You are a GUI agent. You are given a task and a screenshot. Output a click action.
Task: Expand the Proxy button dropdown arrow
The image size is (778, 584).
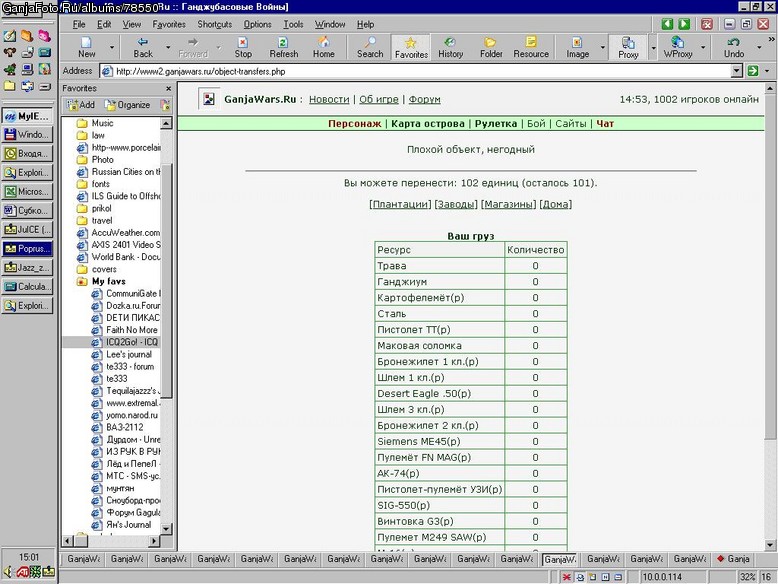653,48
